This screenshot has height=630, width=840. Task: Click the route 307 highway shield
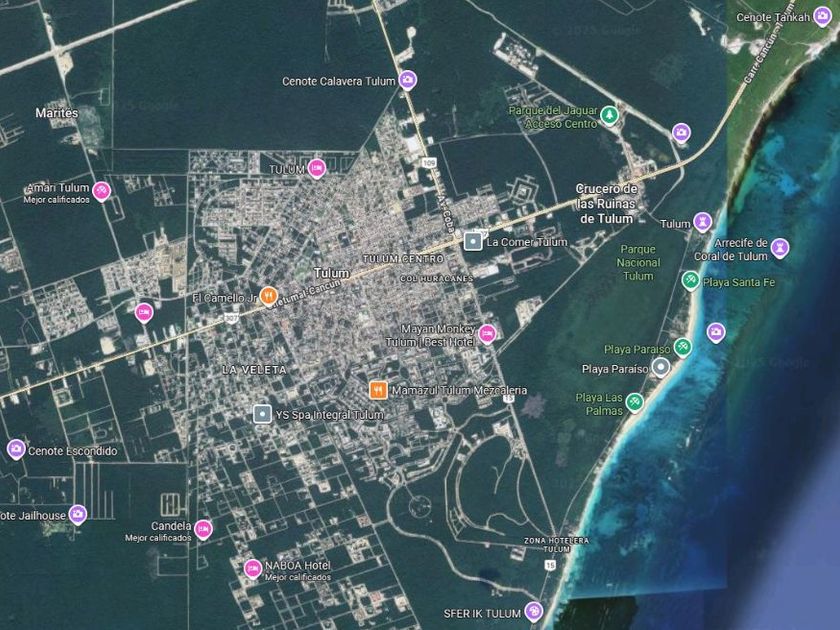[231, 318]
